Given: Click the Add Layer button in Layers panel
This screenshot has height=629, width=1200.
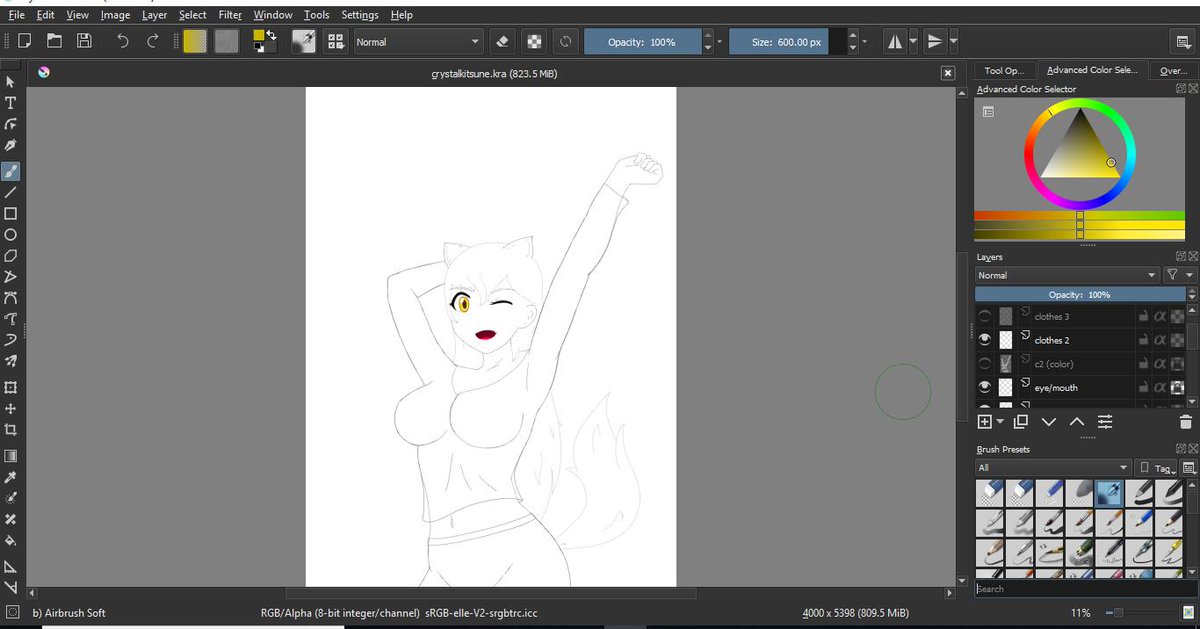Looking at the screenshot, I should pos(985,421).
